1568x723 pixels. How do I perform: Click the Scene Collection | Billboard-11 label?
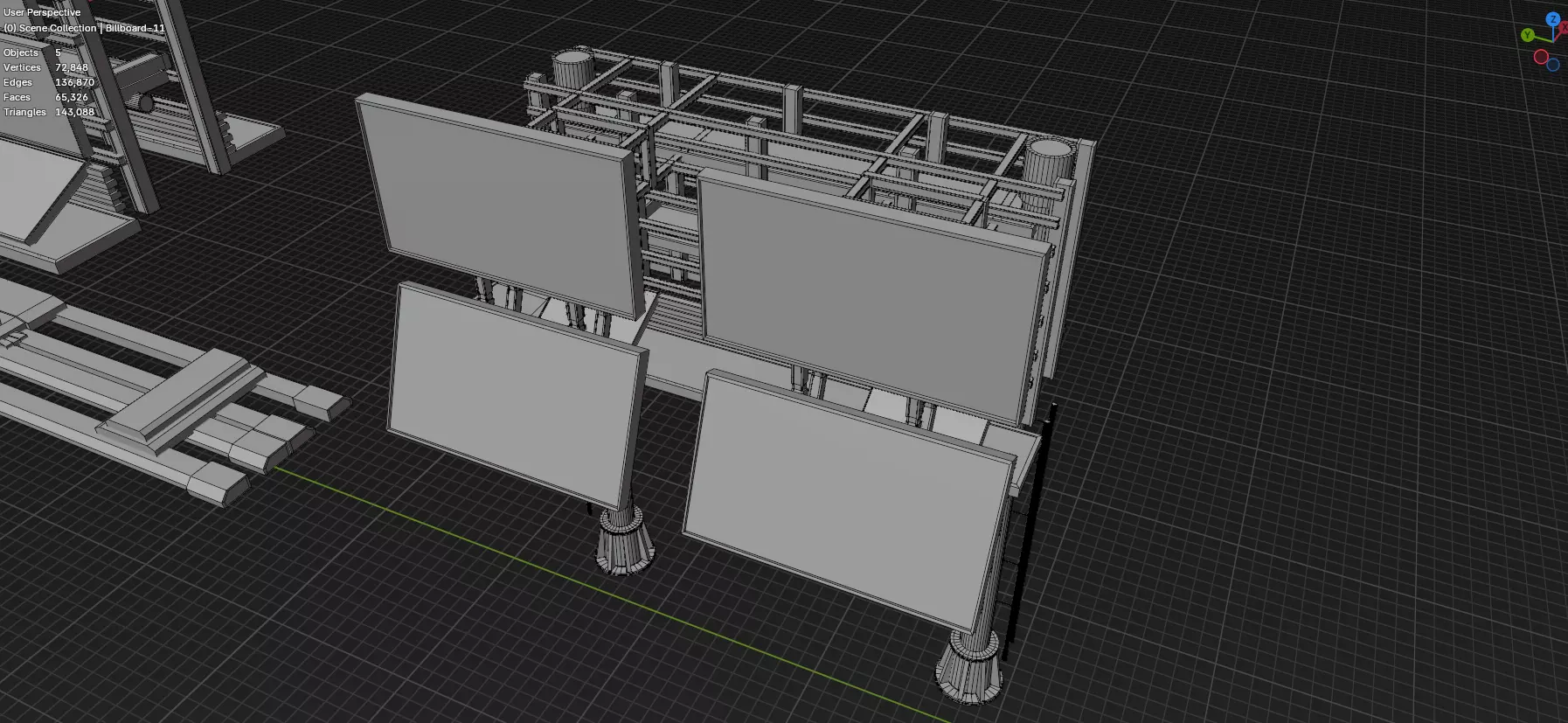tap(84, 28)
